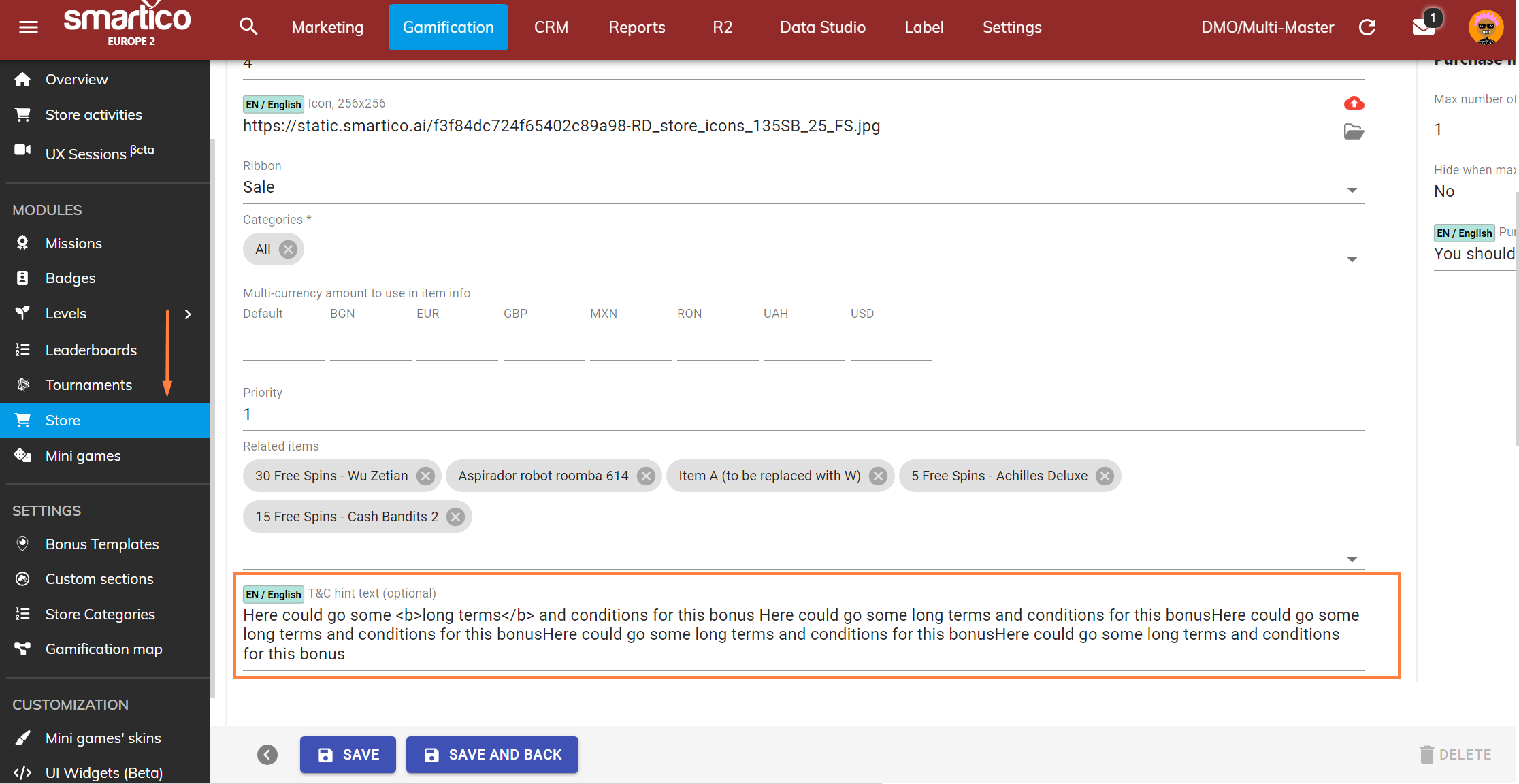
Task: Remove the 'All' category chip
Action: pyautogui.click(x=289, y=249)
